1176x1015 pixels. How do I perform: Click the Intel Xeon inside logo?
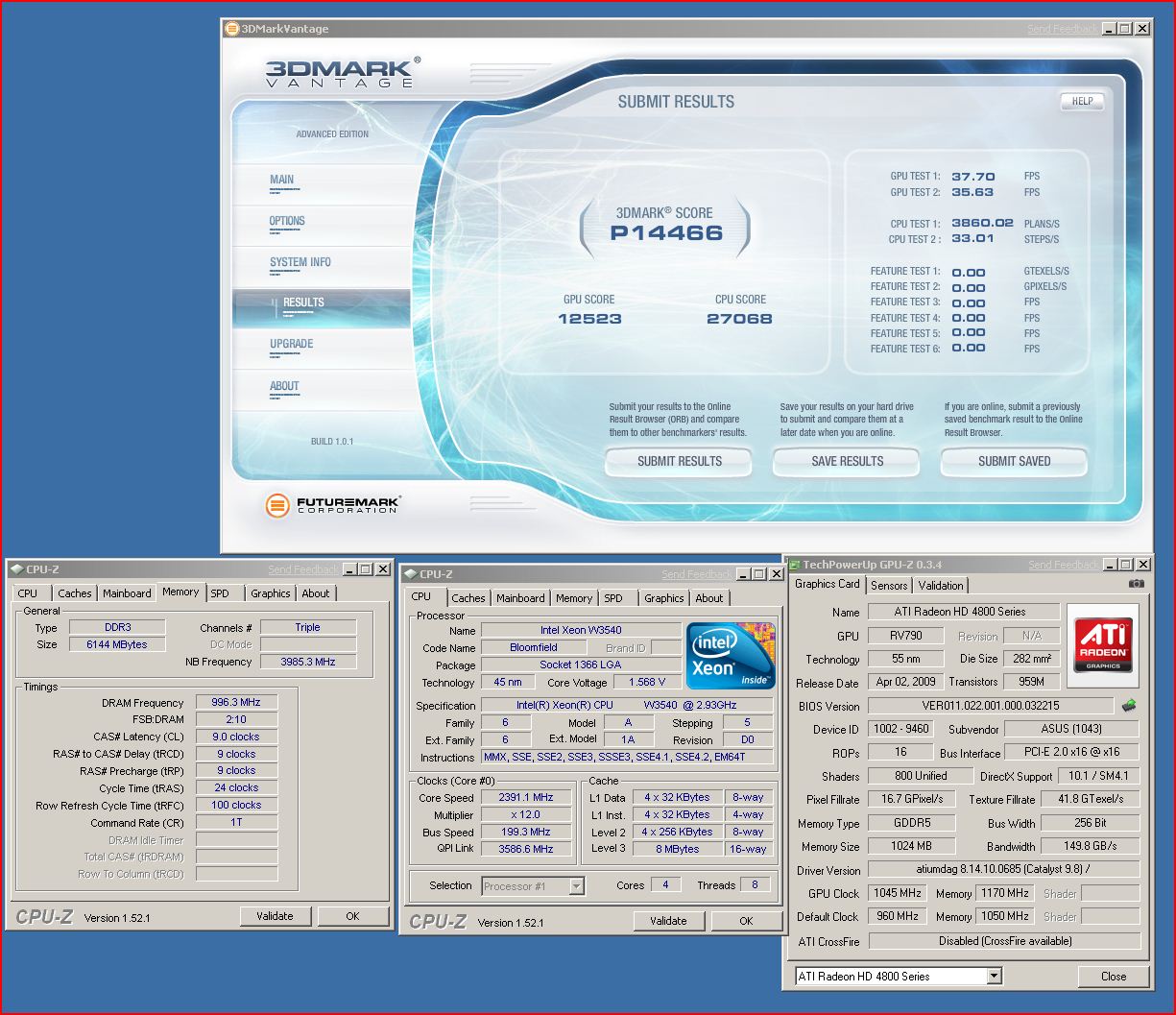click(x=729, y=656)
